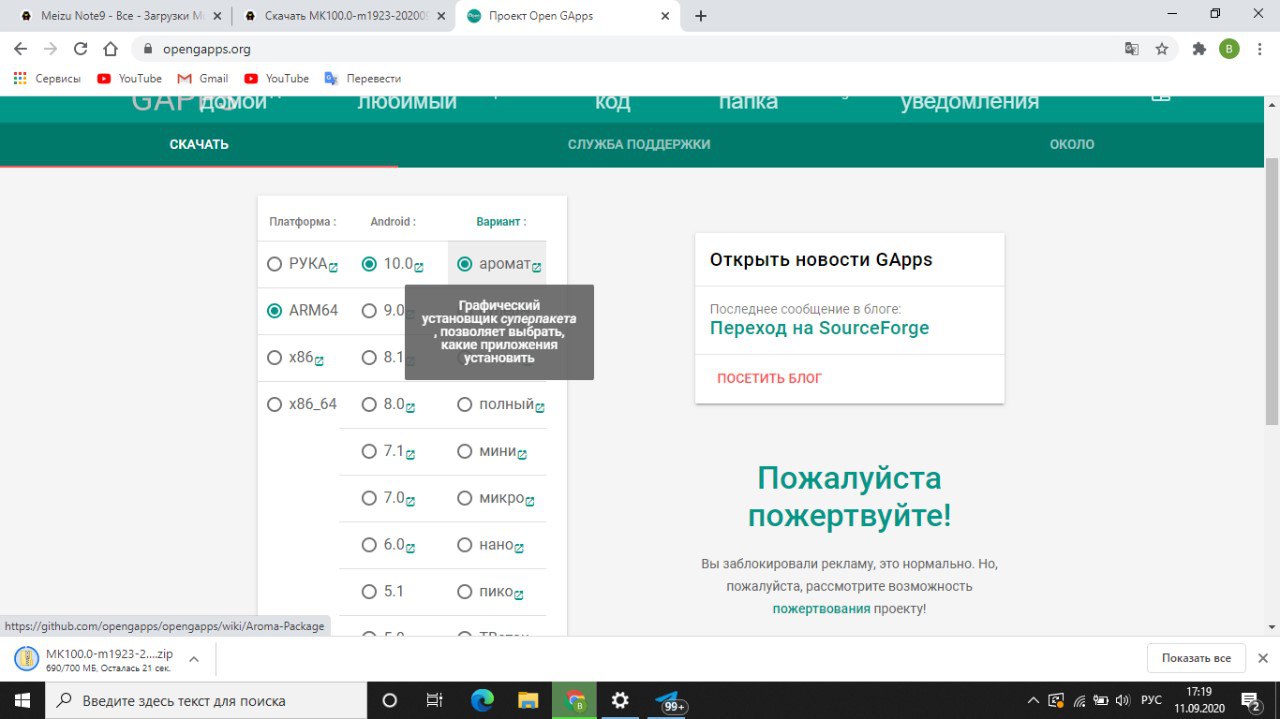The image size is (1280, 719).
Task: Select пико variant
Action: [x=464, y=591]
